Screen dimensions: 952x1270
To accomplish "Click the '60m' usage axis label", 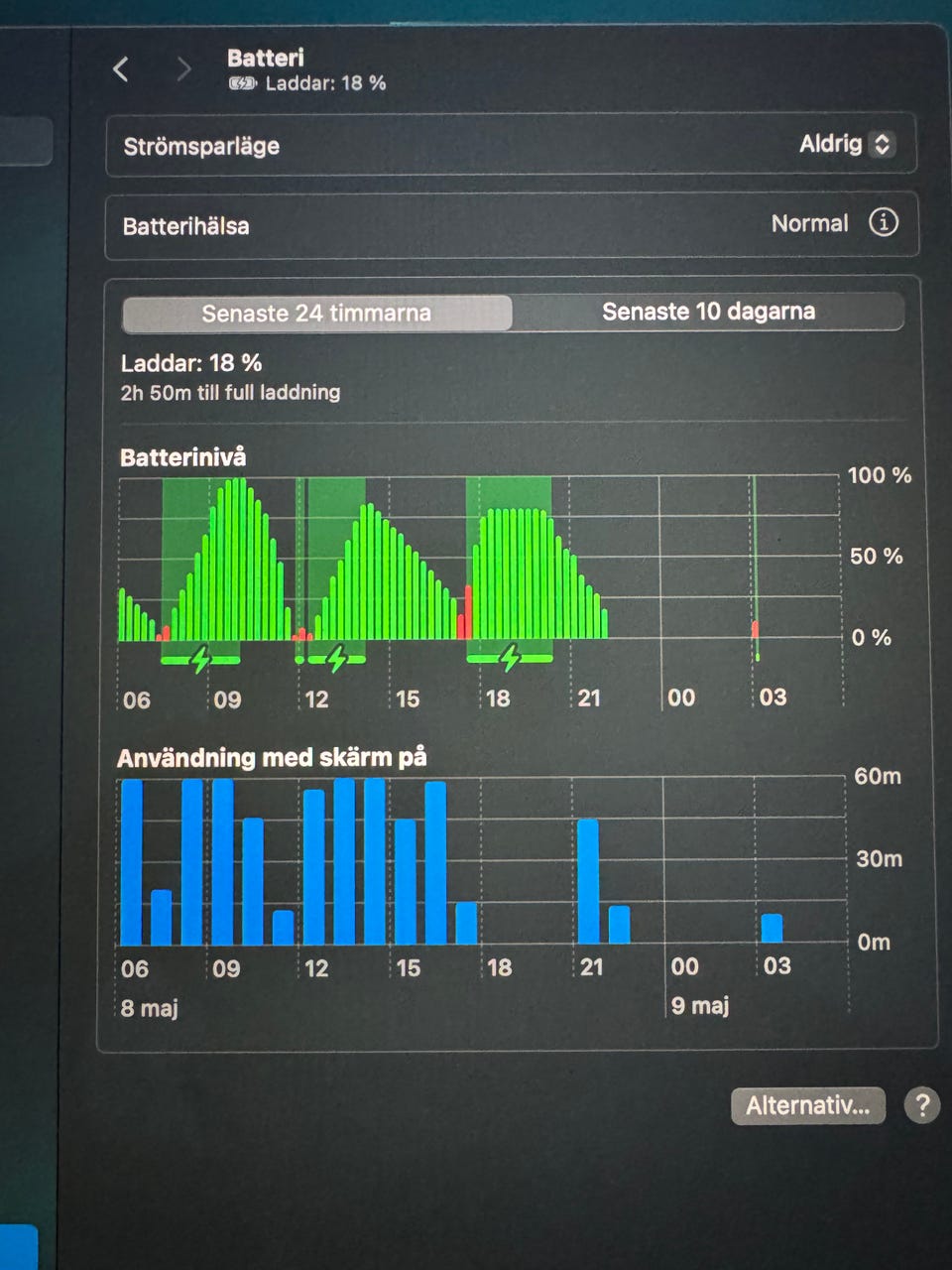I will pyautogui.click(x=878, y=776).
